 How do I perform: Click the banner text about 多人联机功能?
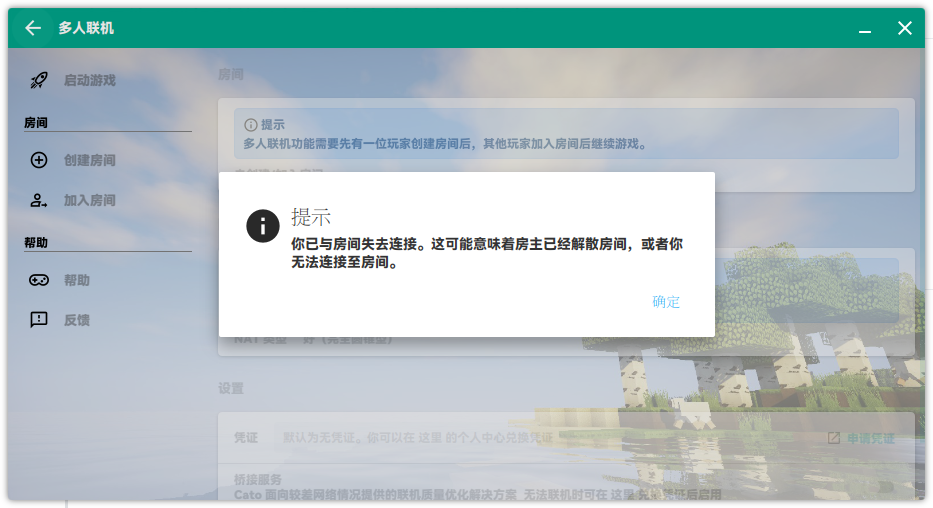coord(445,143)
